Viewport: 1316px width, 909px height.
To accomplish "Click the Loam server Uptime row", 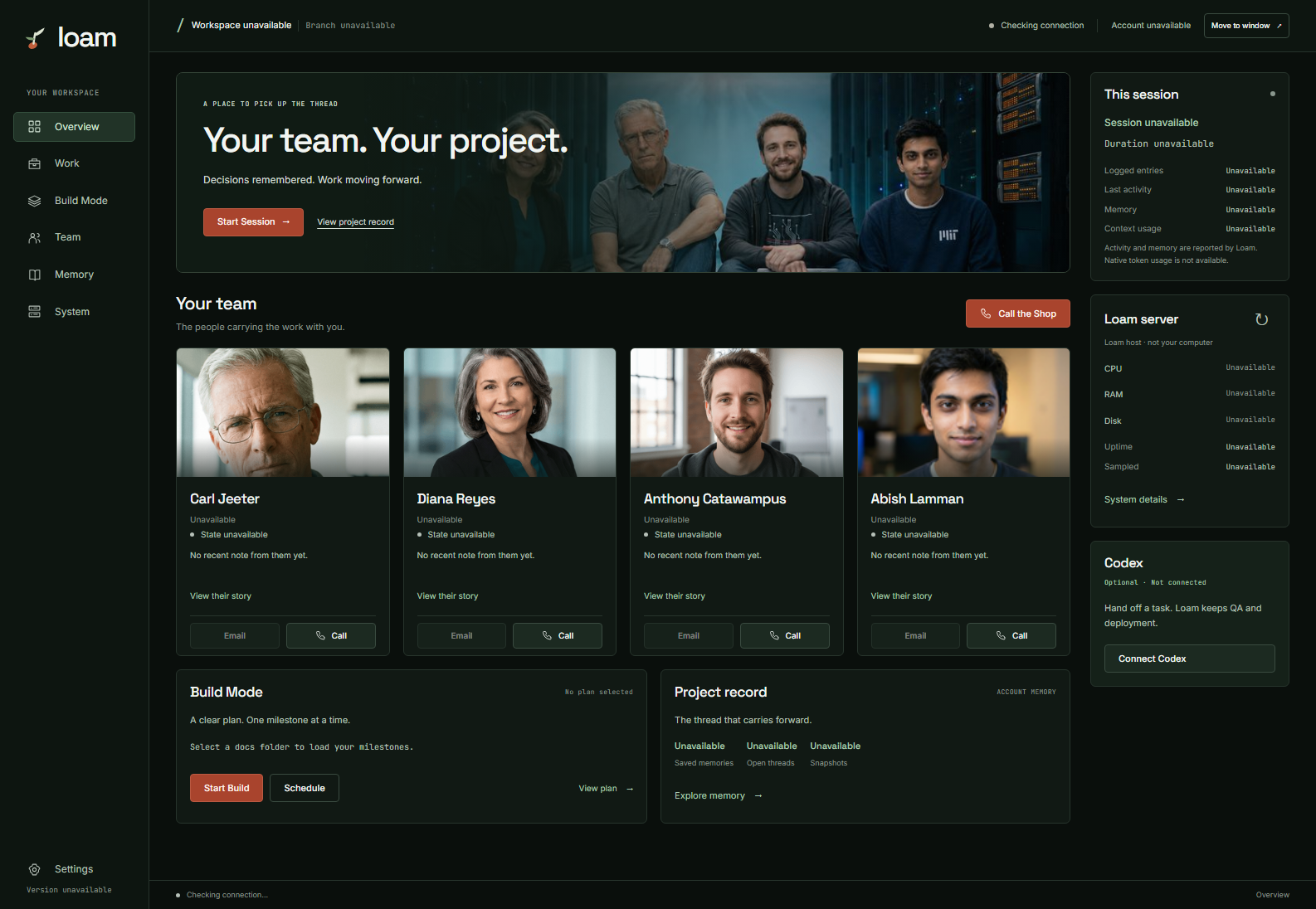I will point(1190,447).
